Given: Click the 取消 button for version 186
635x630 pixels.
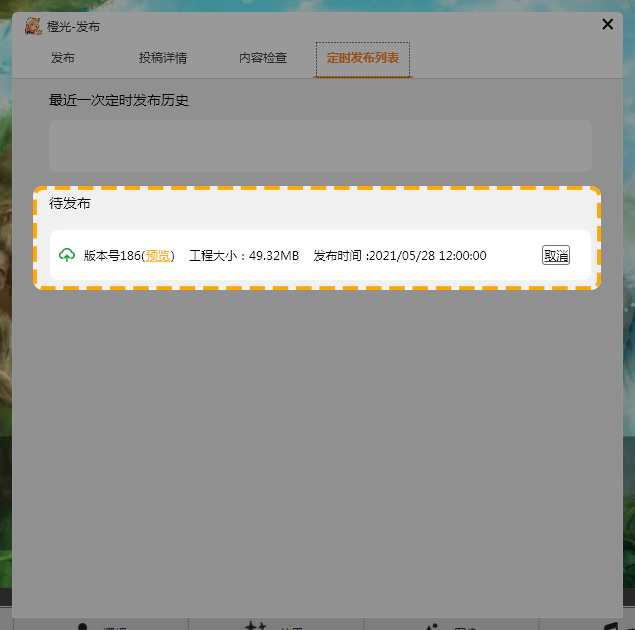Looking at the screenshot, I should tap(556, 255).
